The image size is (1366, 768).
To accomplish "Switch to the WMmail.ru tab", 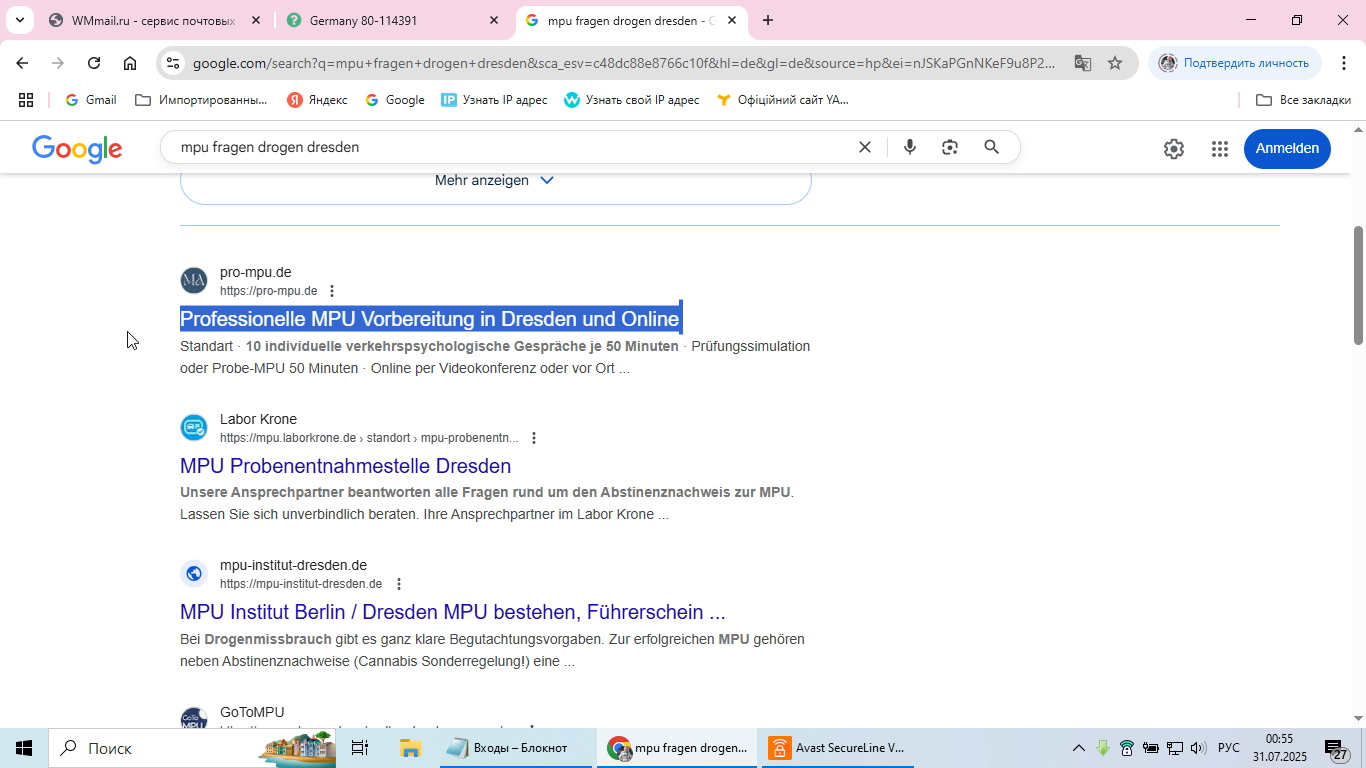I will click(x=153, y=20).
